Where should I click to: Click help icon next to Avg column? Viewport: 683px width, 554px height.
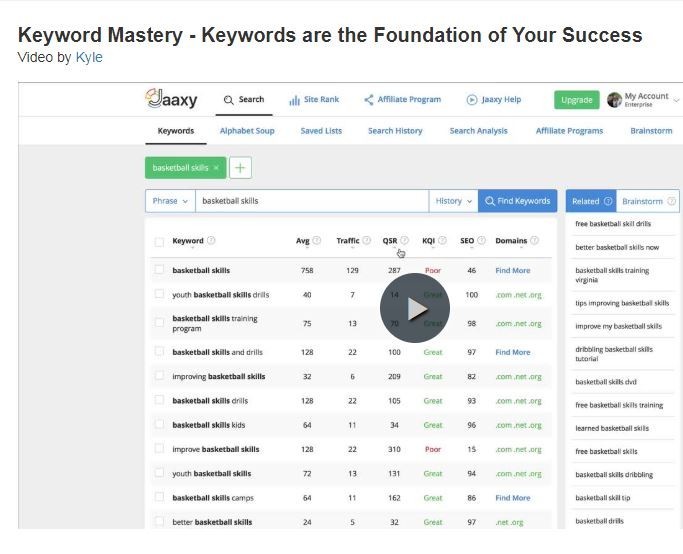(317, 240)
